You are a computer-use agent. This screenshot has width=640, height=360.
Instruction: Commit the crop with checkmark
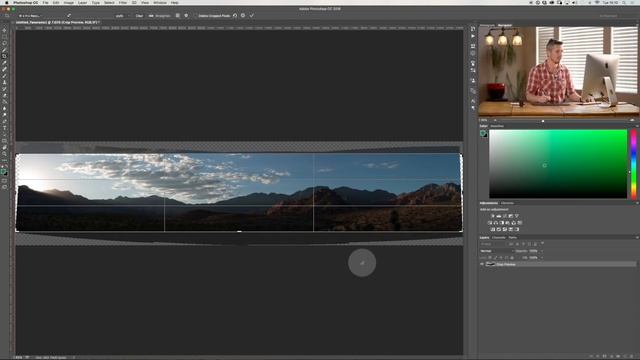click(x=252, y=16)
